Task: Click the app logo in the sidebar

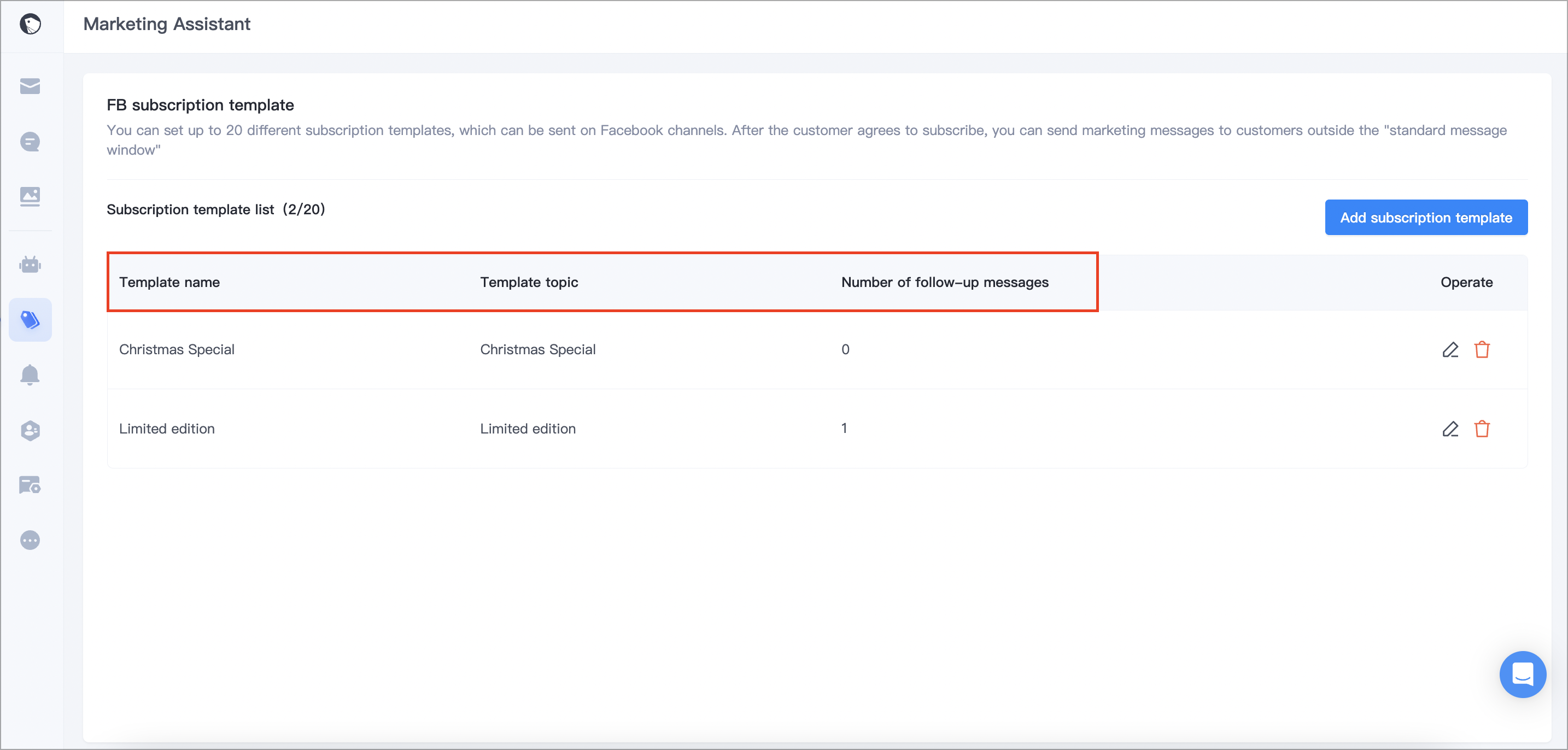Action: click(x=30, y=25)
